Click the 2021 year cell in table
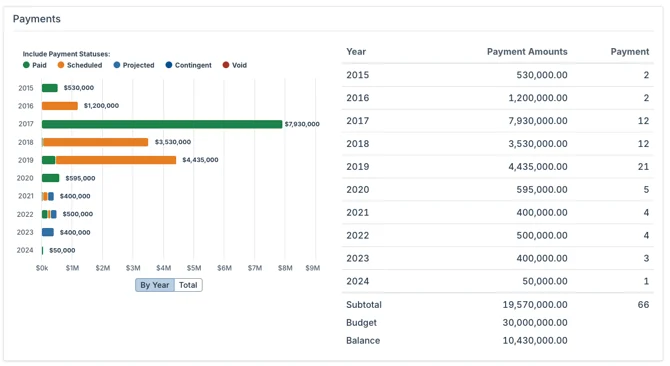This screenshot has height=366, width=670. (x=358, y=213)
